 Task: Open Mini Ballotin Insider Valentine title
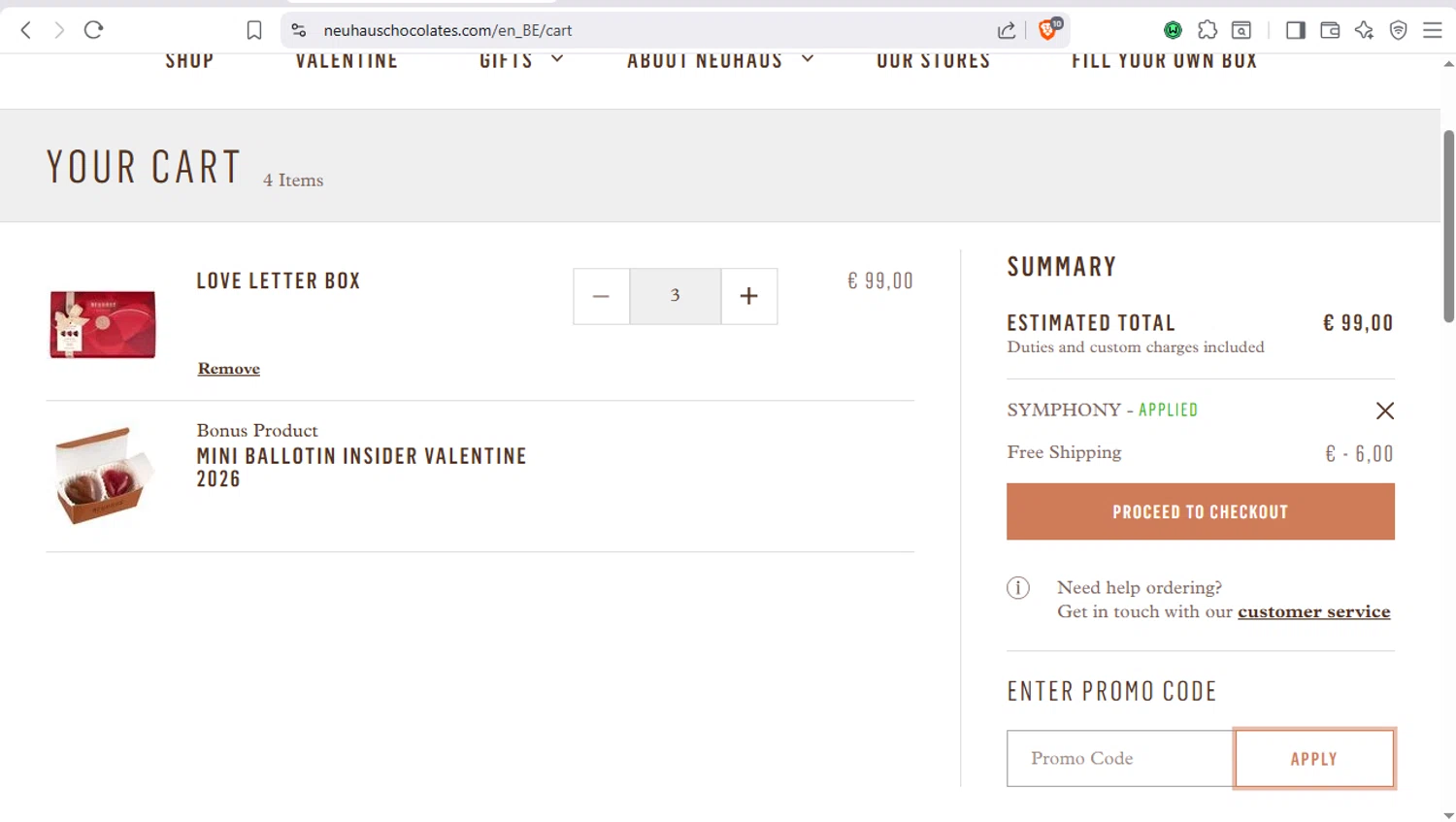tap(361, 467)
